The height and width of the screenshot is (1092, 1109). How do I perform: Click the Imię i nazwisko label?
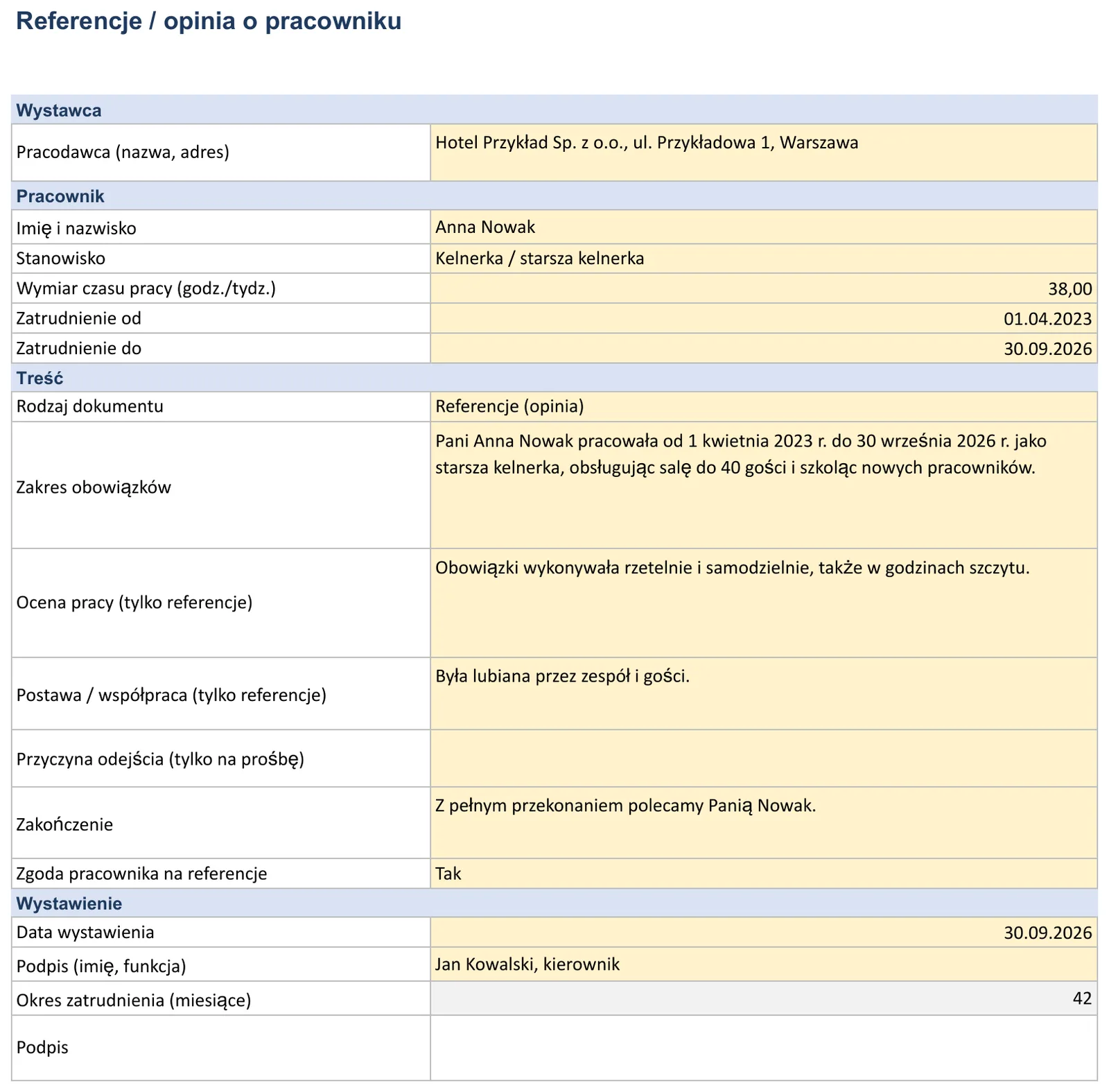pos(76,228)
